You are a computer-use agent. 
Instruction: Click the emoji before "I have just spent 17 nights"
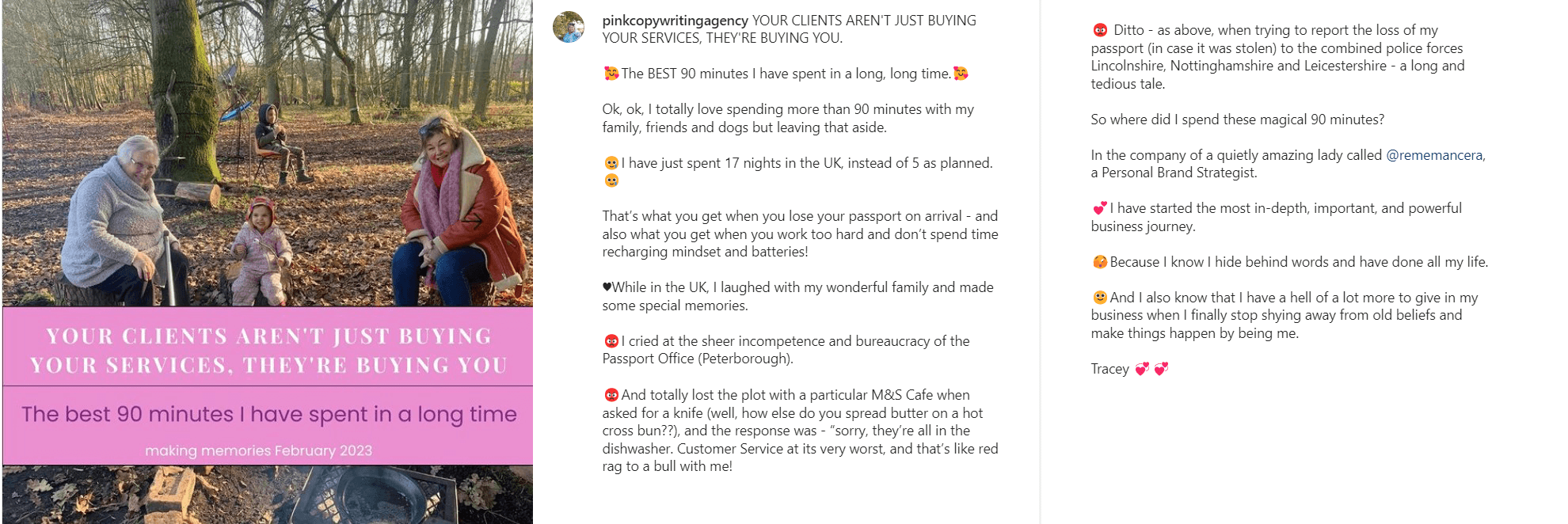[611, 163]
